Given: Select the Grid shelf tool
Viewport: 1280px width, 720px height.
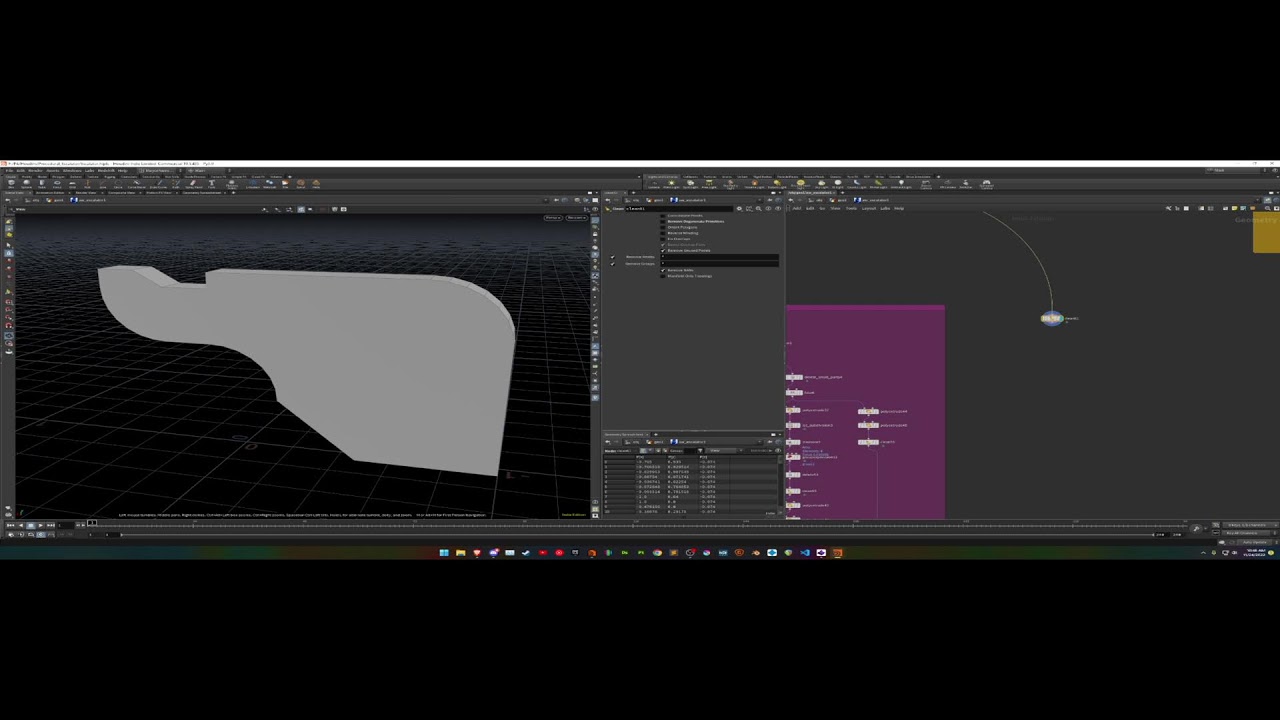Looking at the screenshot, I should tap(72, 183).
